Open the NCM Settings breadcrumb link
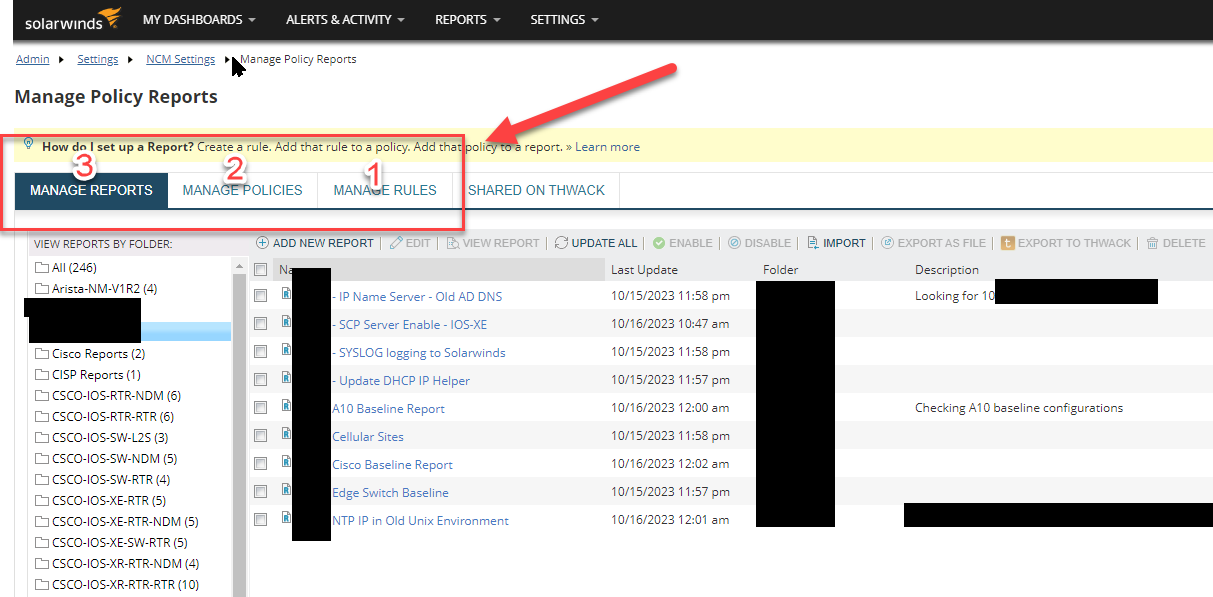This screenshot has width=1213, height=597. click(180, 59)
